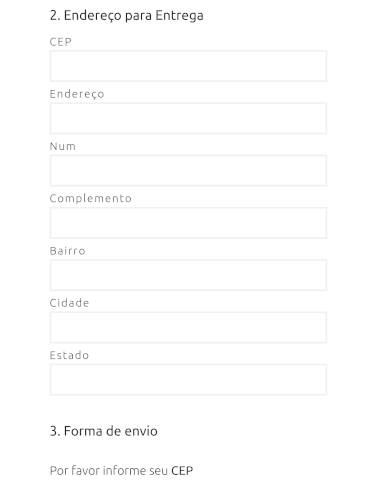Click the CEP label above first field
Viewport: 370px width, 493px height.
(x=61, y=42)
